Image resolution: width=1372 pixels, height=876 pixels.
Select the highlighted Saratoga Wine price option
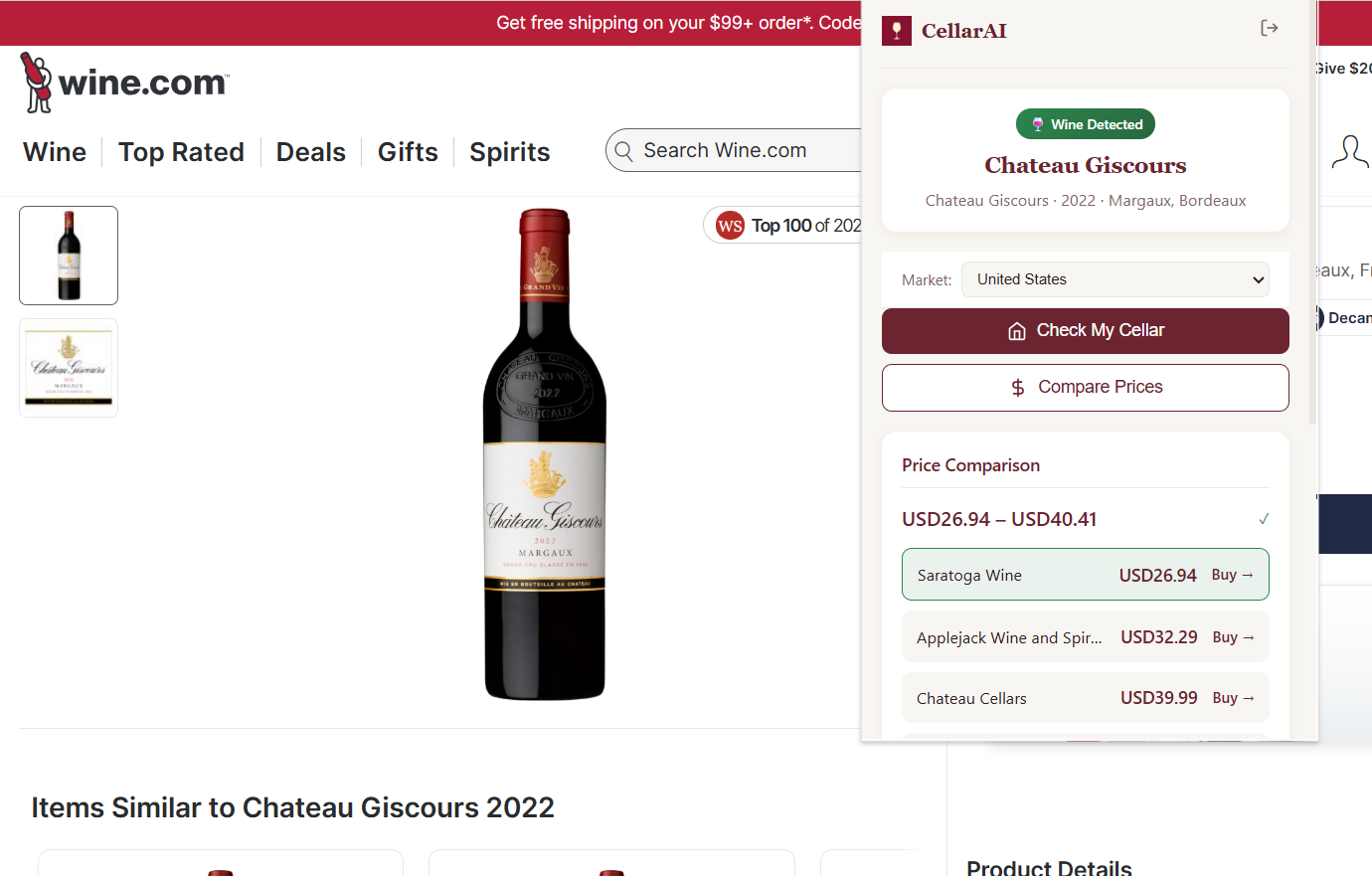[1085, 575]
